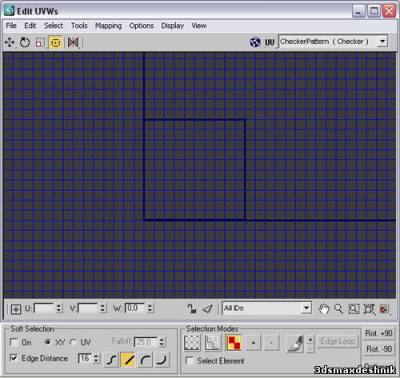
Task: Select the Zoom magnifier tool
Action: 338,309
